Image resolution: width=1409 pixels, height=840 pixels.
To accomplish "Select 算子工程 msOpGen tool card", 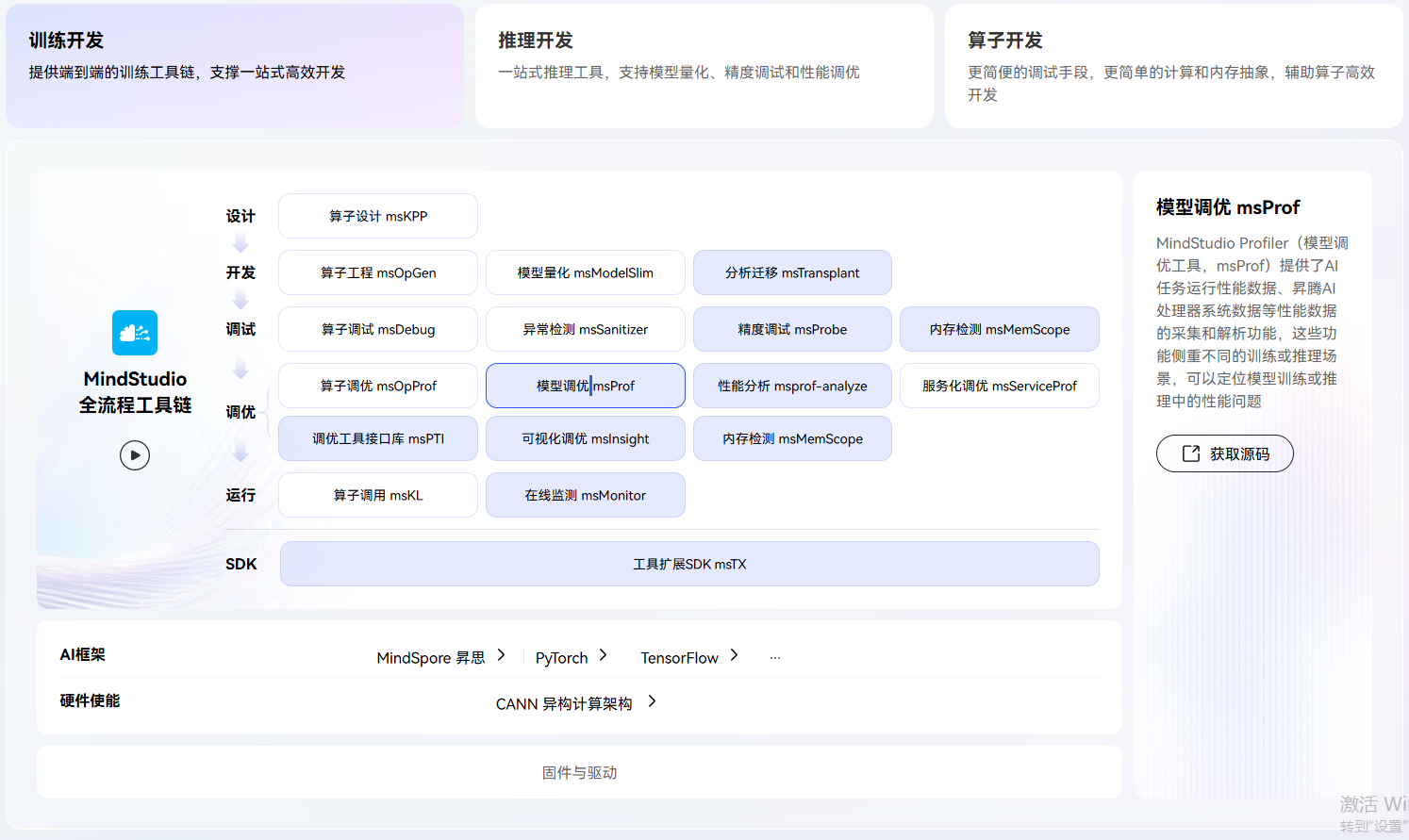I will click(x=378, y=272).
